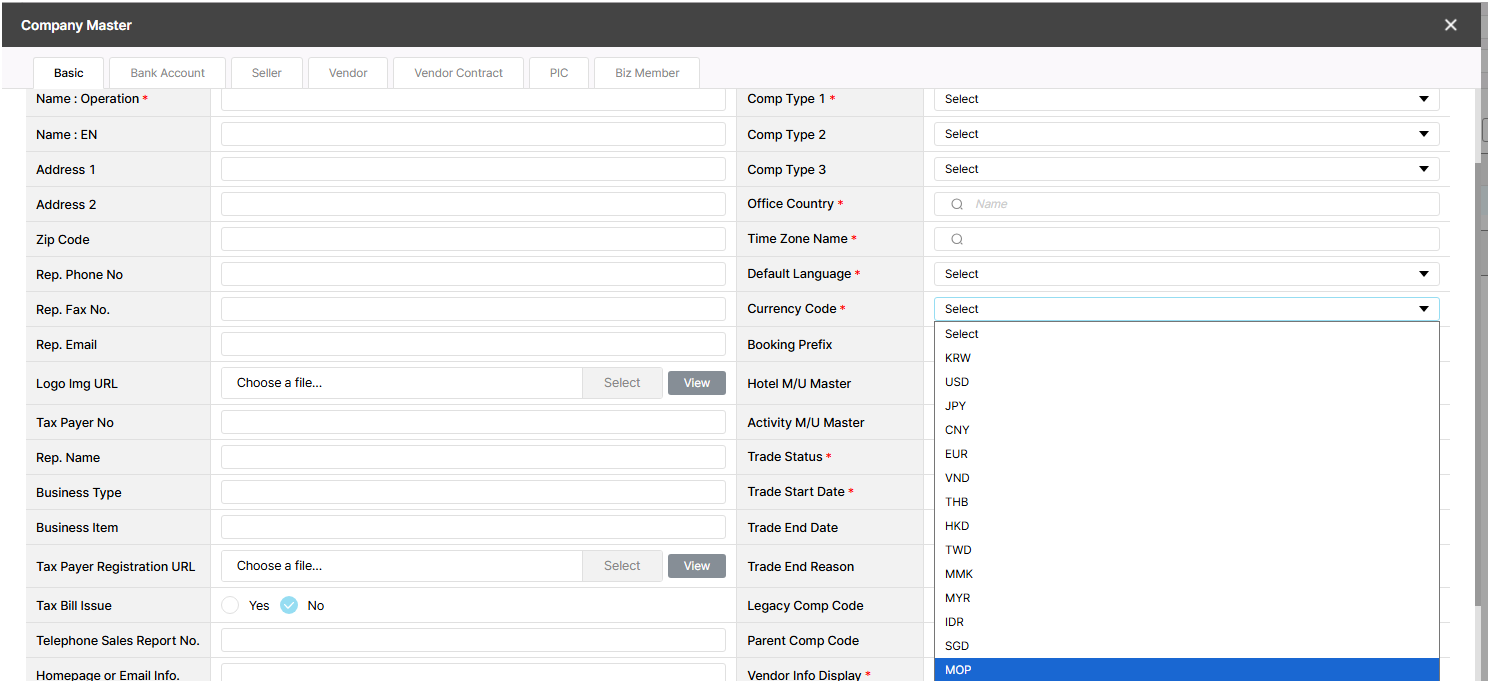Choose USD from the currency list

click(x=957, y=382)
